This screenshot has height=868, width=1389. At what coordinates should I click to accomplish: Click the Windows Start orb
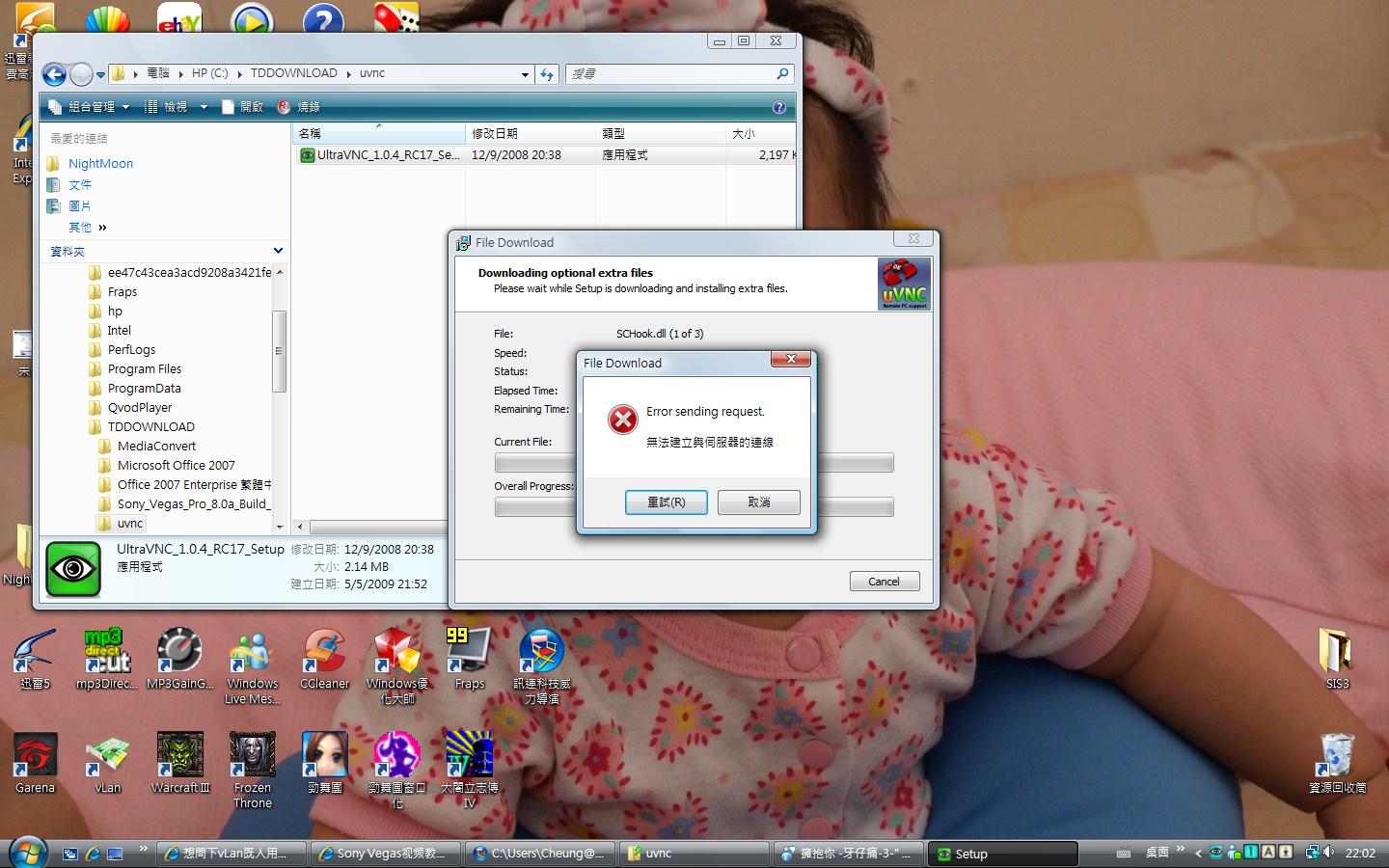[x=27, y=853]
